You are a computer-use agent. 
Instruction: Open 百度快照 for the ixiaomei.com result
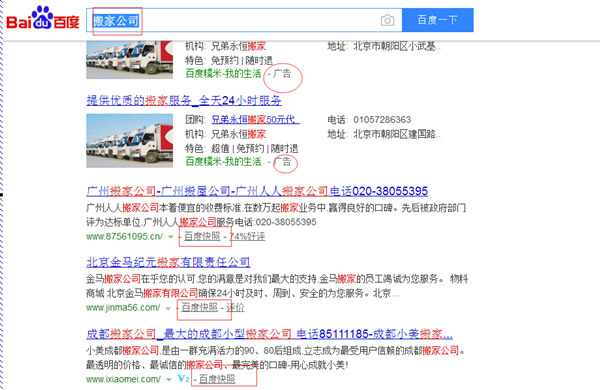point(217,379)
